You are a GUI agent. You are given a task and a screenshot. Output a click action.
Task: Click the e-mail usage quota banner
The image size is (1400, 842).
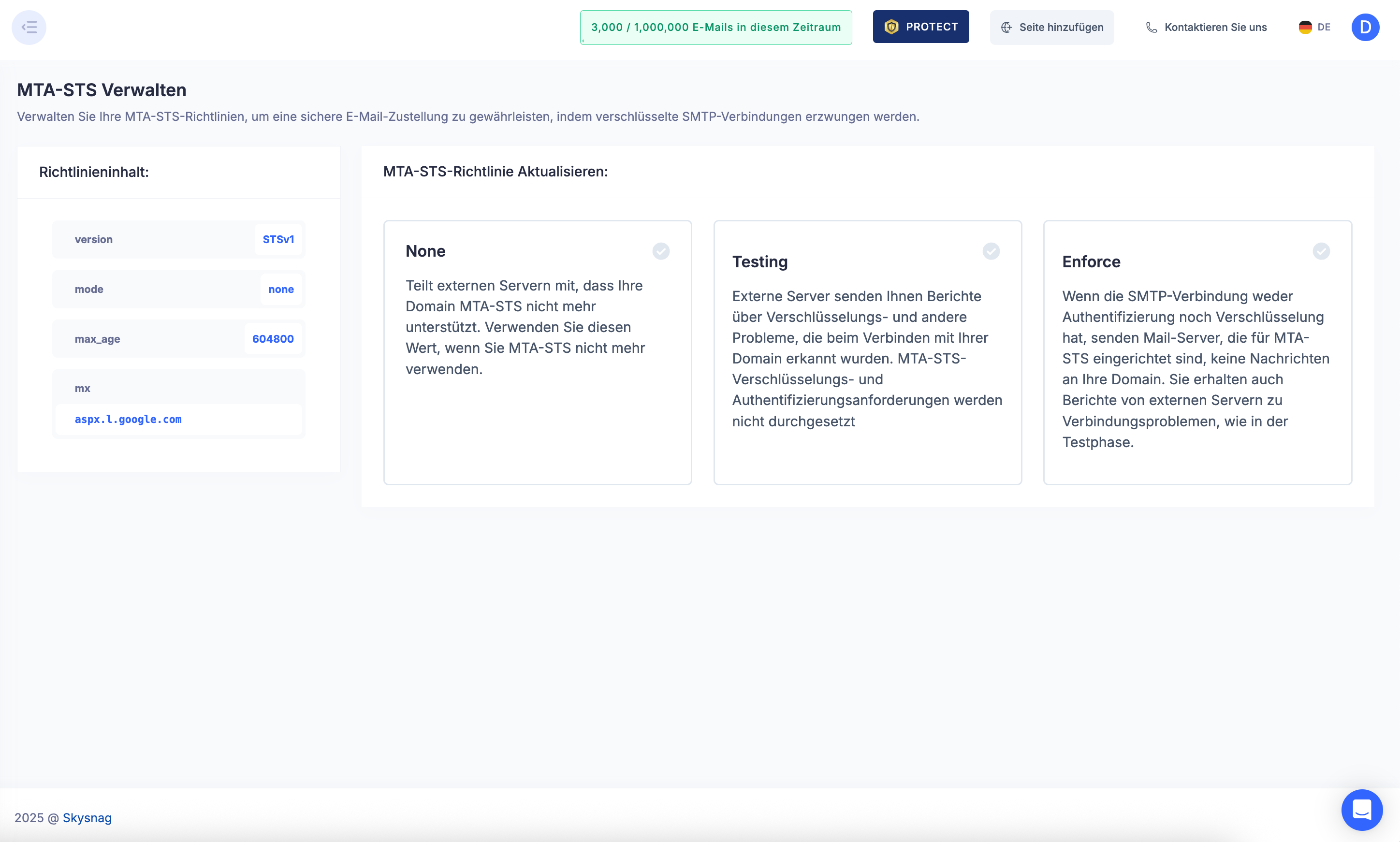[x=715, y=27]
